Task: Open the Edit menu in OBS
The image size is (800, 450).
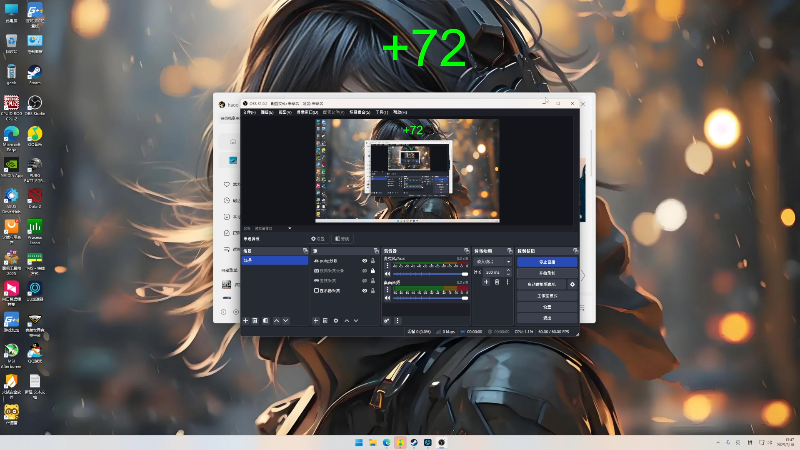Action: 267,112
